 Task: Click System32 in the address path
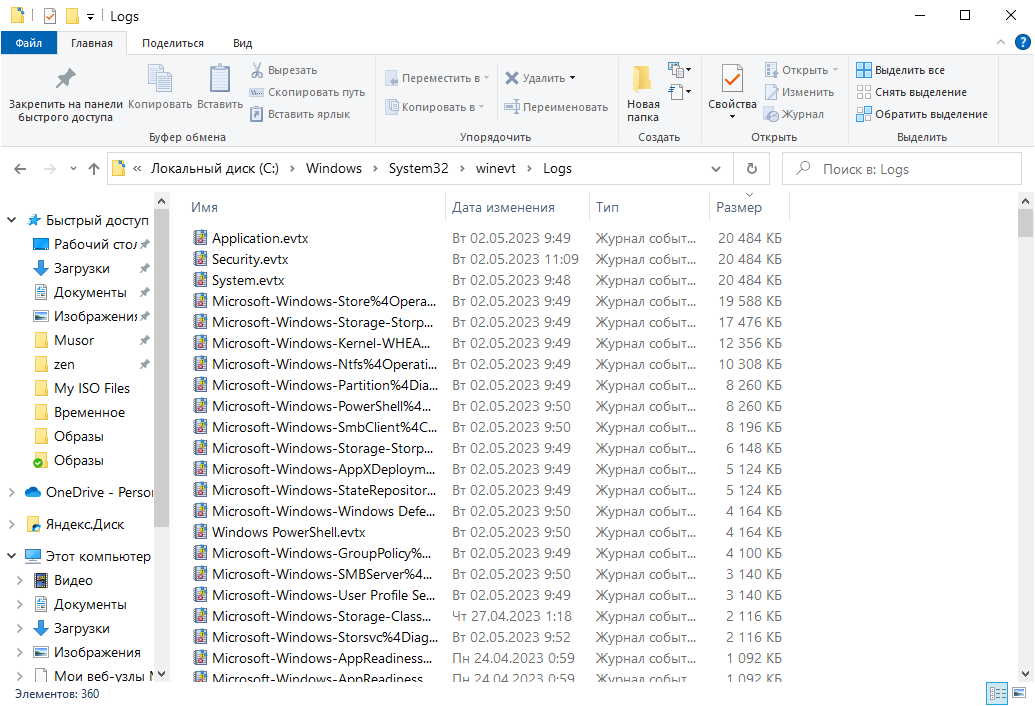click(x=418, y=168)
